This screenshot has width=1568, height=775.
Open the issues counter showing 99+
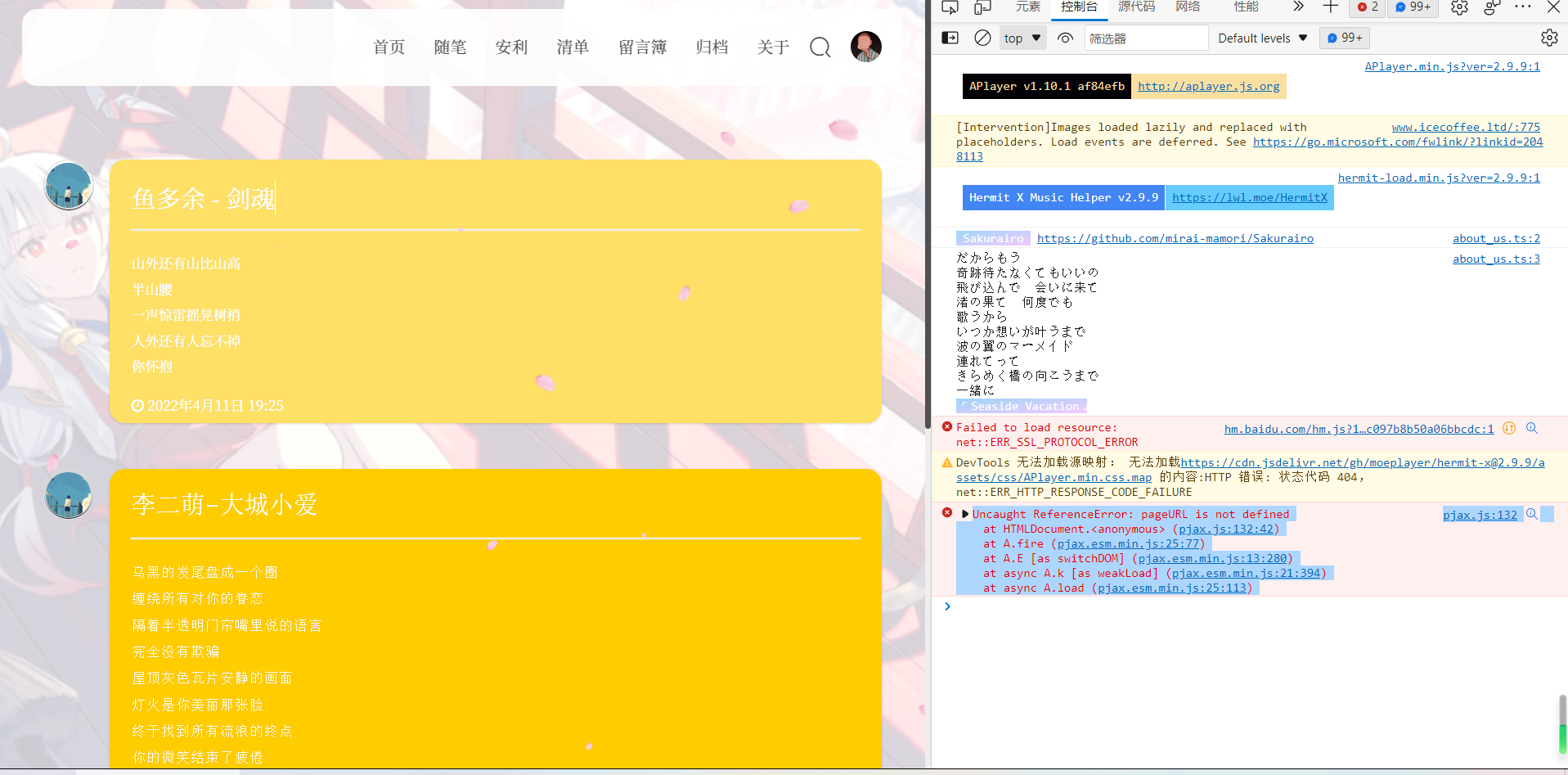coord(1412,7)
